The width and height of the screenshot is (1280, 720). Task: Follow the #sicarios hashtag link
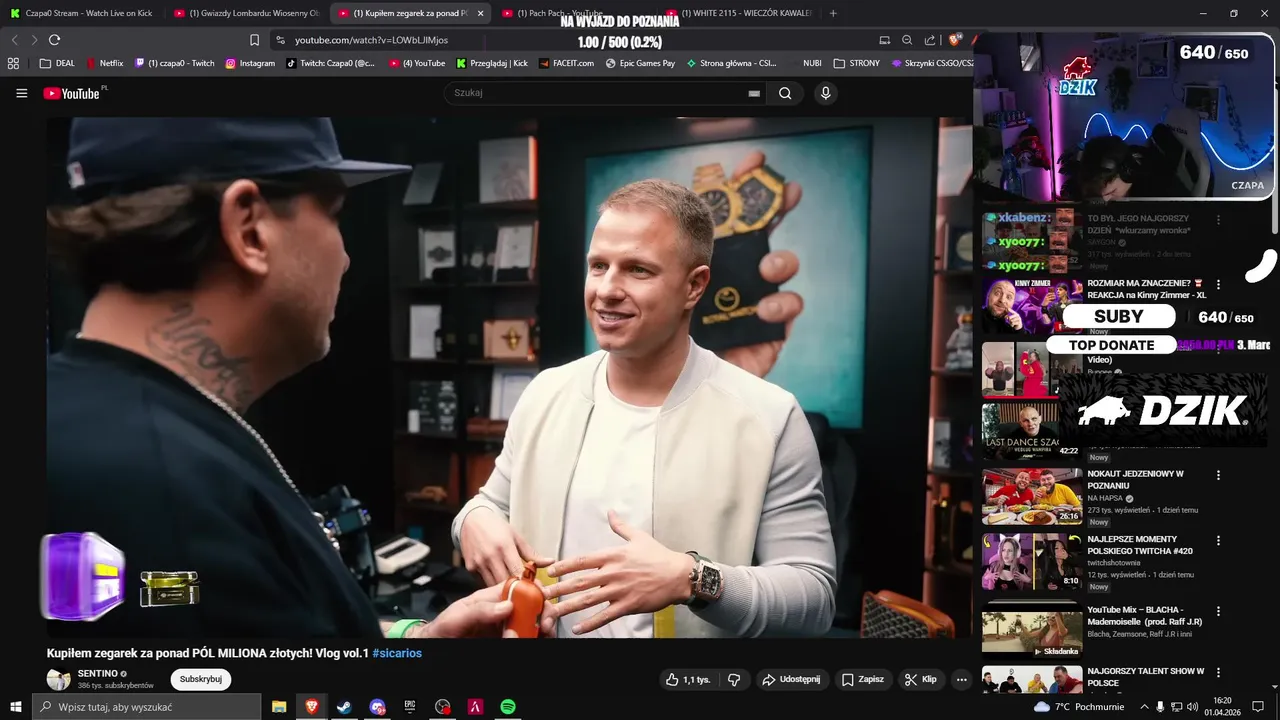tap(397, 653)
